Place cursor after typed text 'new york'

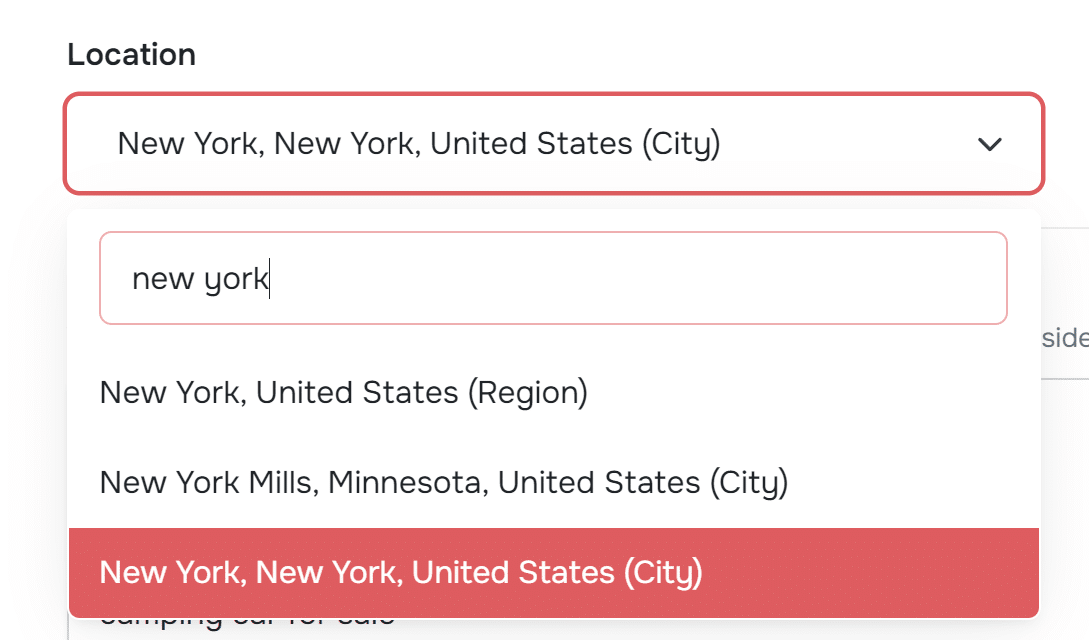(x=268, y=278)
